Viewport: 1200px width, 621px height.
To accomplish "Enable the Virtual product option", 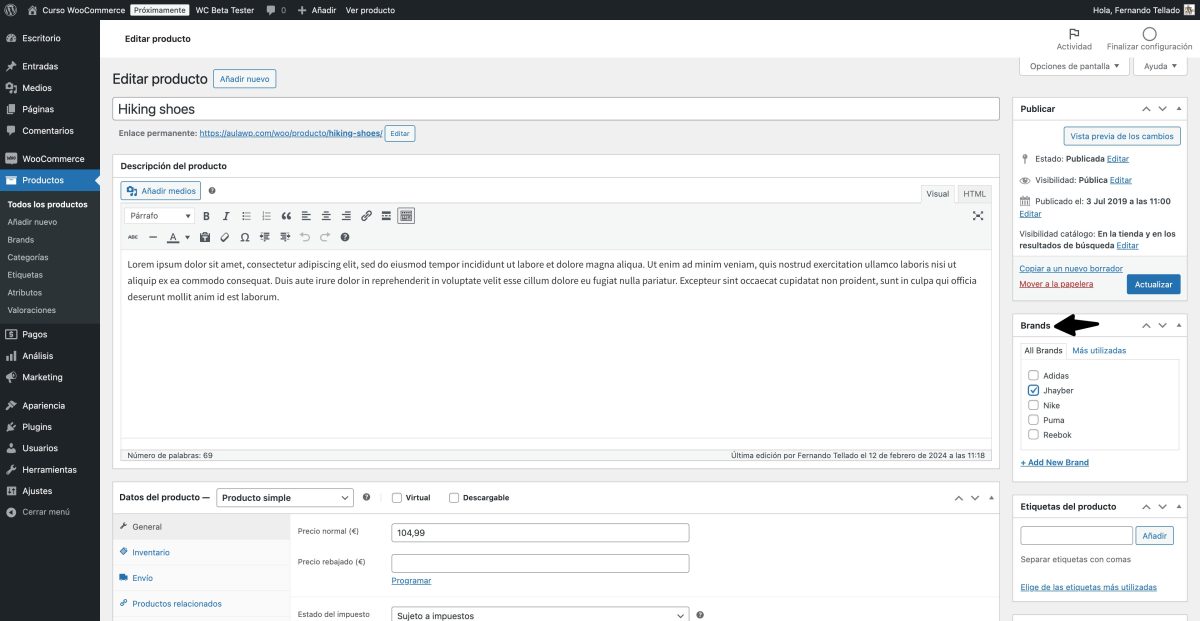I will pyautogui.click(x=396, y=497).
